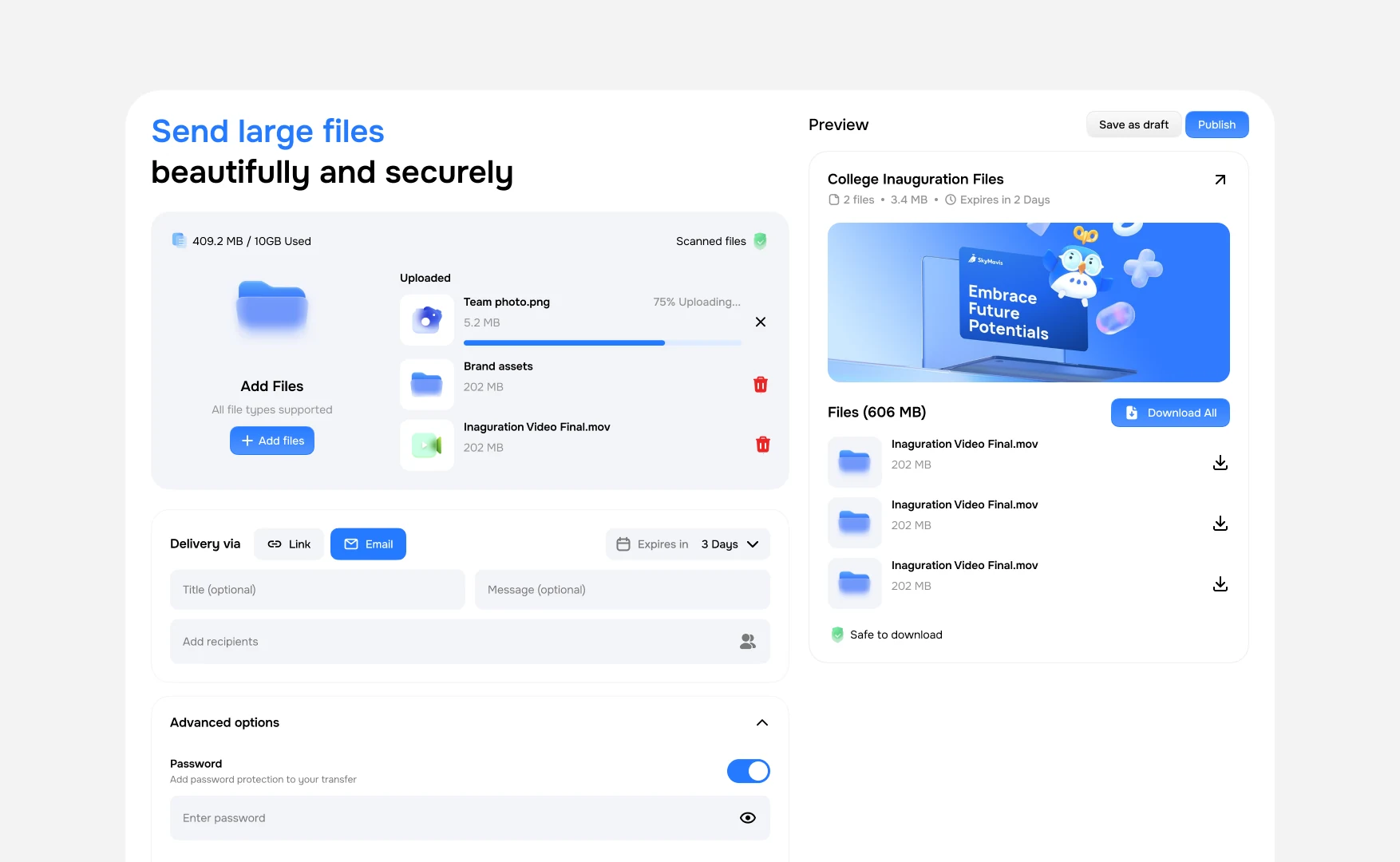Collapse the Advanced options section

762,722
